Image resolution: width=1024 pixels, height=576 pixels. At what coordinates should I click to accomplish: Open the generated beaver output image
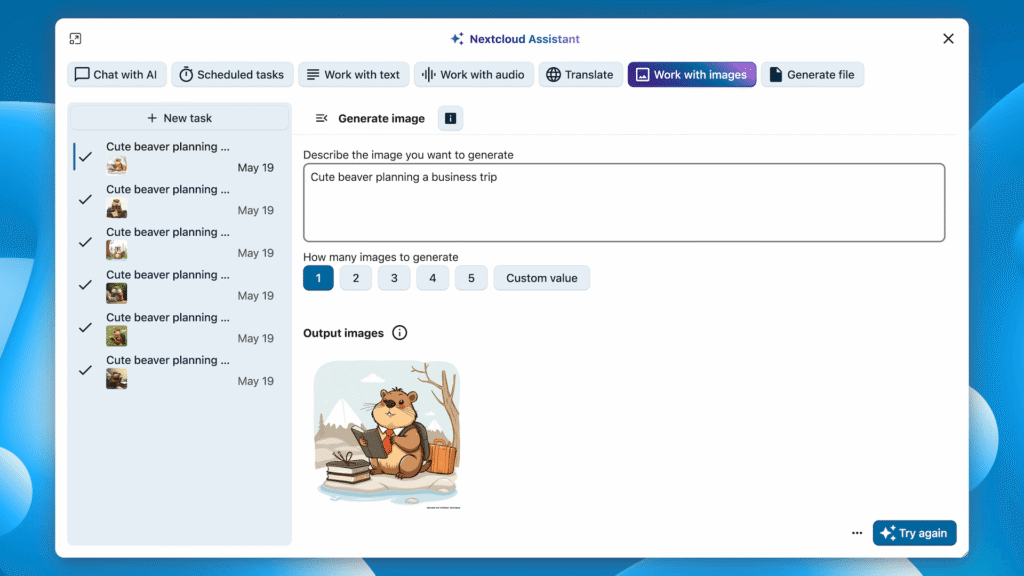(387, 435)
